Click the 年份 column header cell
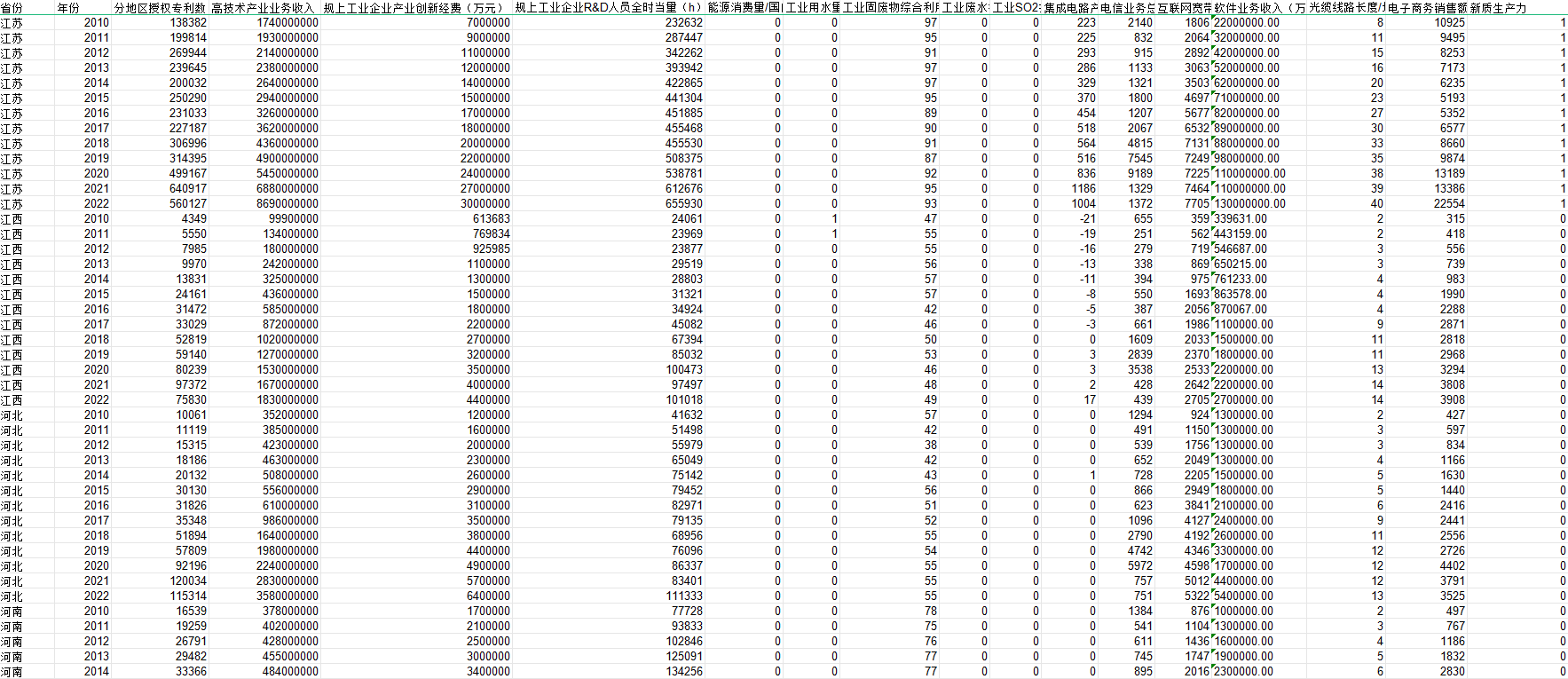Viewport: 1568px width, 679px height. [x=69, y=8]
